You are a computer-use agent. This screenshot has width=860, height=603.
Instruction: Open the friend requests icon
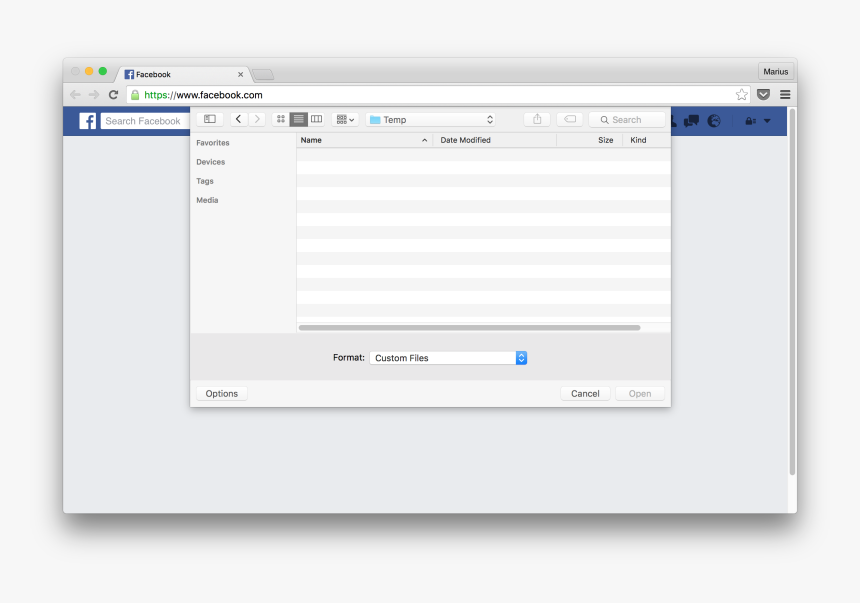coord(672,120)
